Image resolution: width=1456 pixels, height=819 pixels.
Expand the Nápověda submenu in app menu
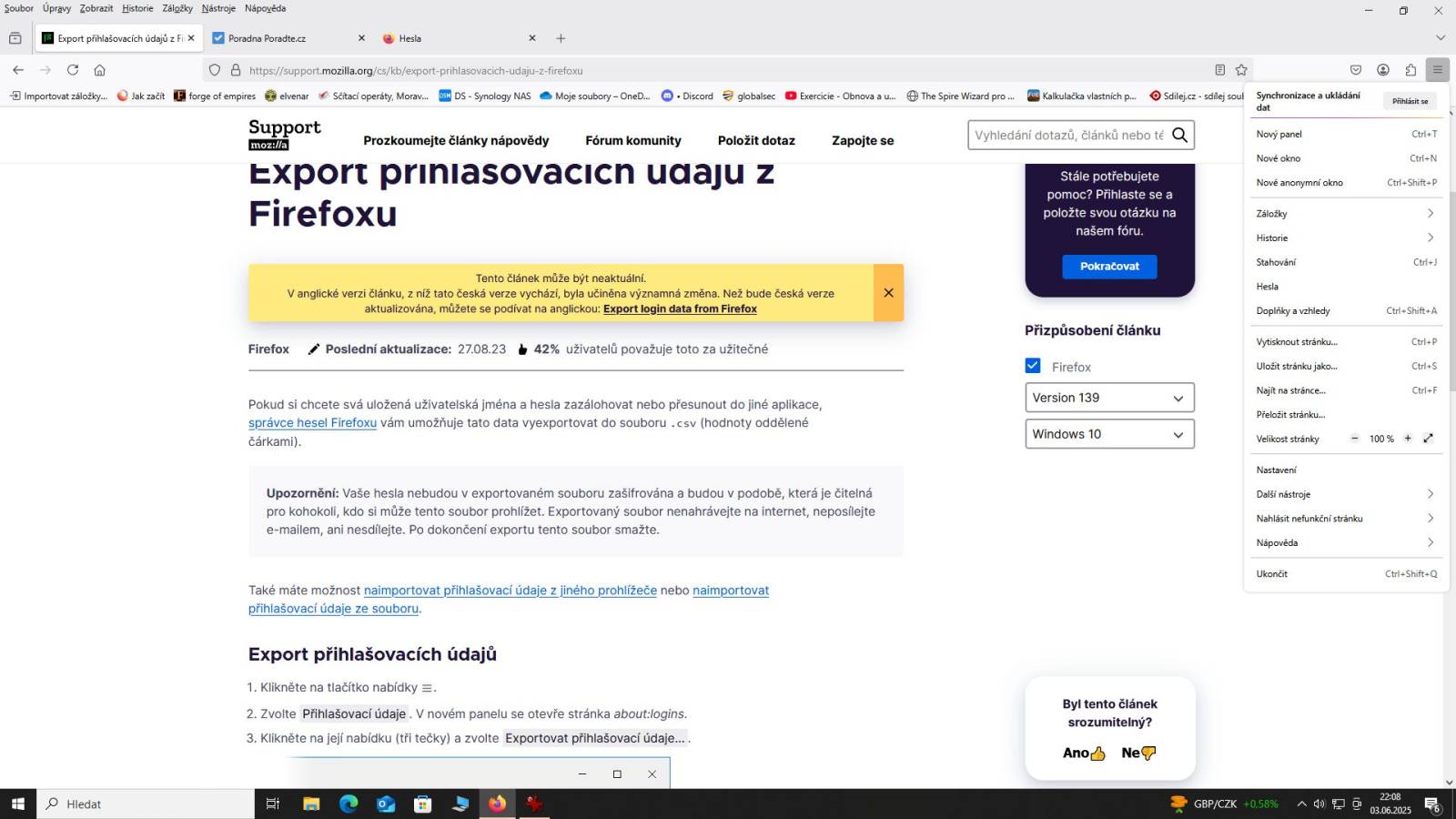click(1346, 543)
